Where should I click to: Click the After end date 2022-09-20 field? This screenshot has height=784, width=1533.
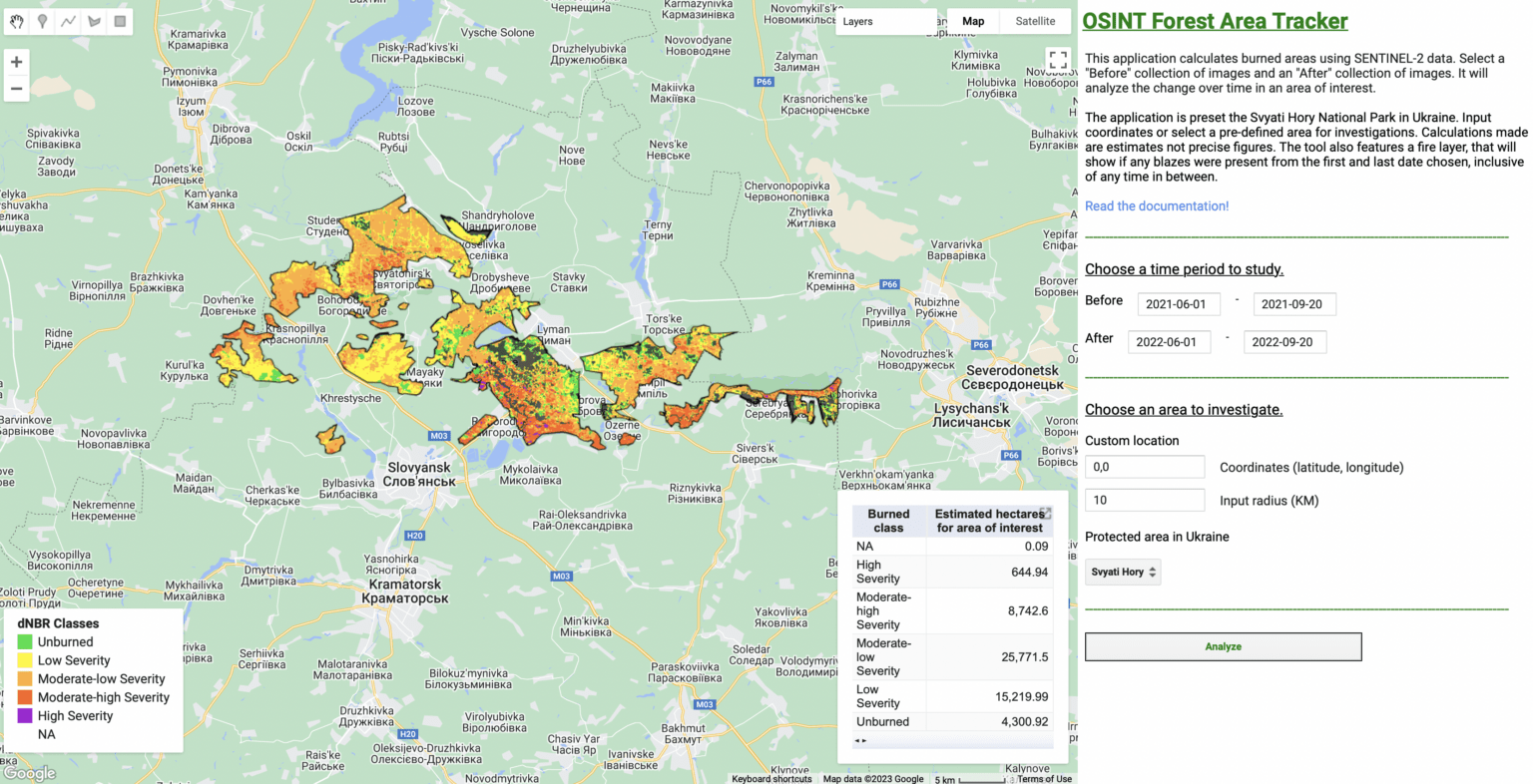(x=1284, y=342)
